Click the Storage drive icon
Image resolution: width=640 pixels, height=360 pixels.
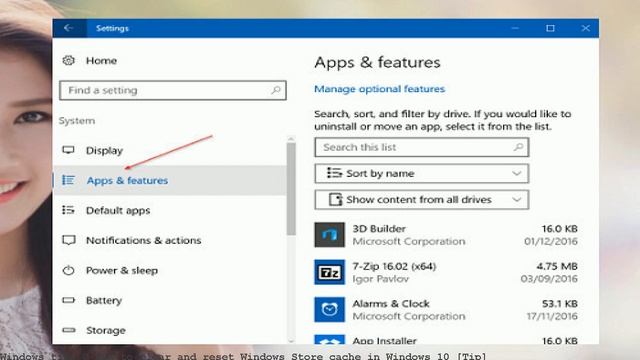(69, 330)
